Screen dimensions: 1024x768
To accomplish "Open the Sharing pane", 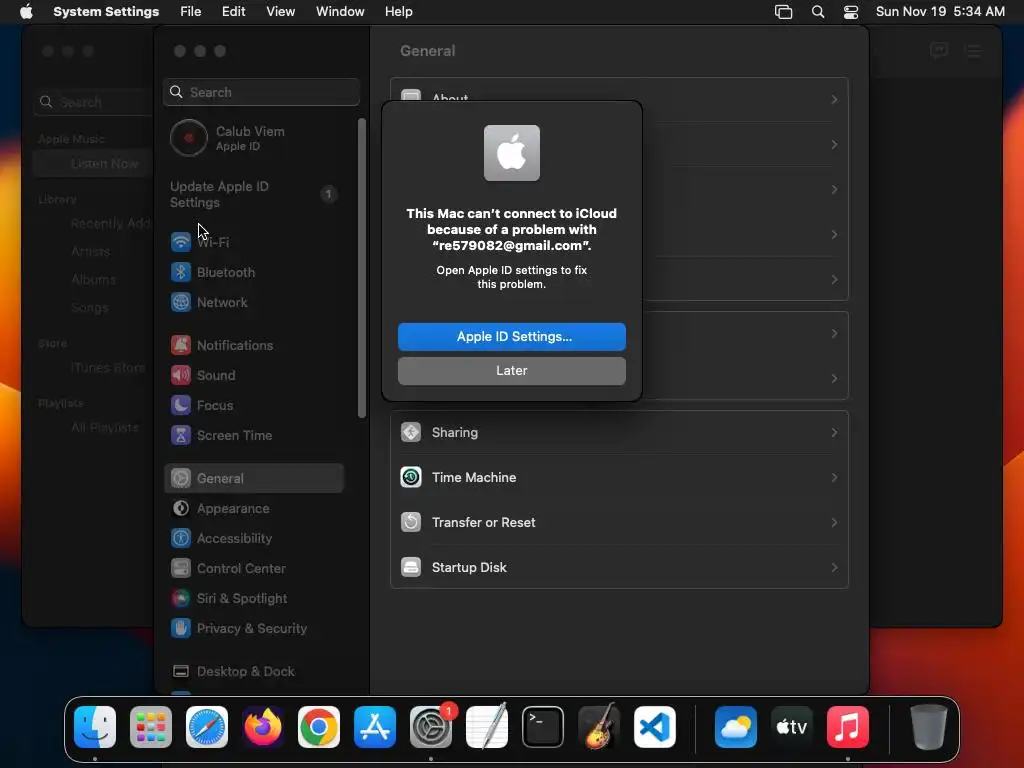I will click(x=619, y=432).
